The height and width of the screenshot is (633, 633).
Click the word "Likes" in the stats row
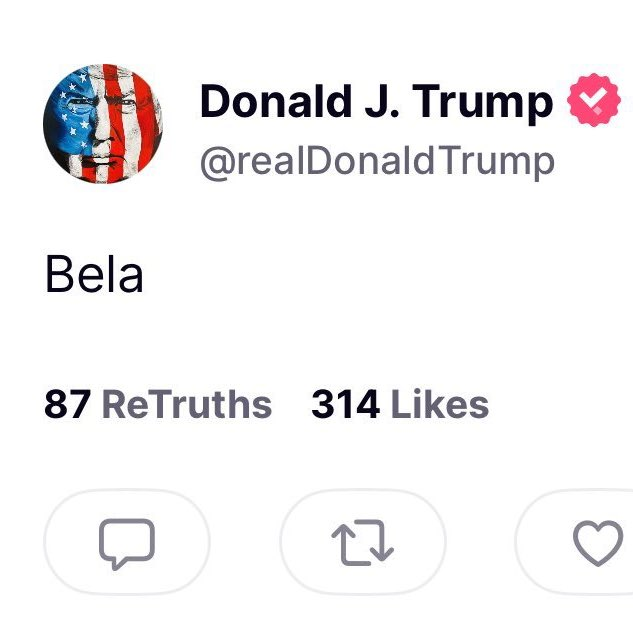pos(439,405)
